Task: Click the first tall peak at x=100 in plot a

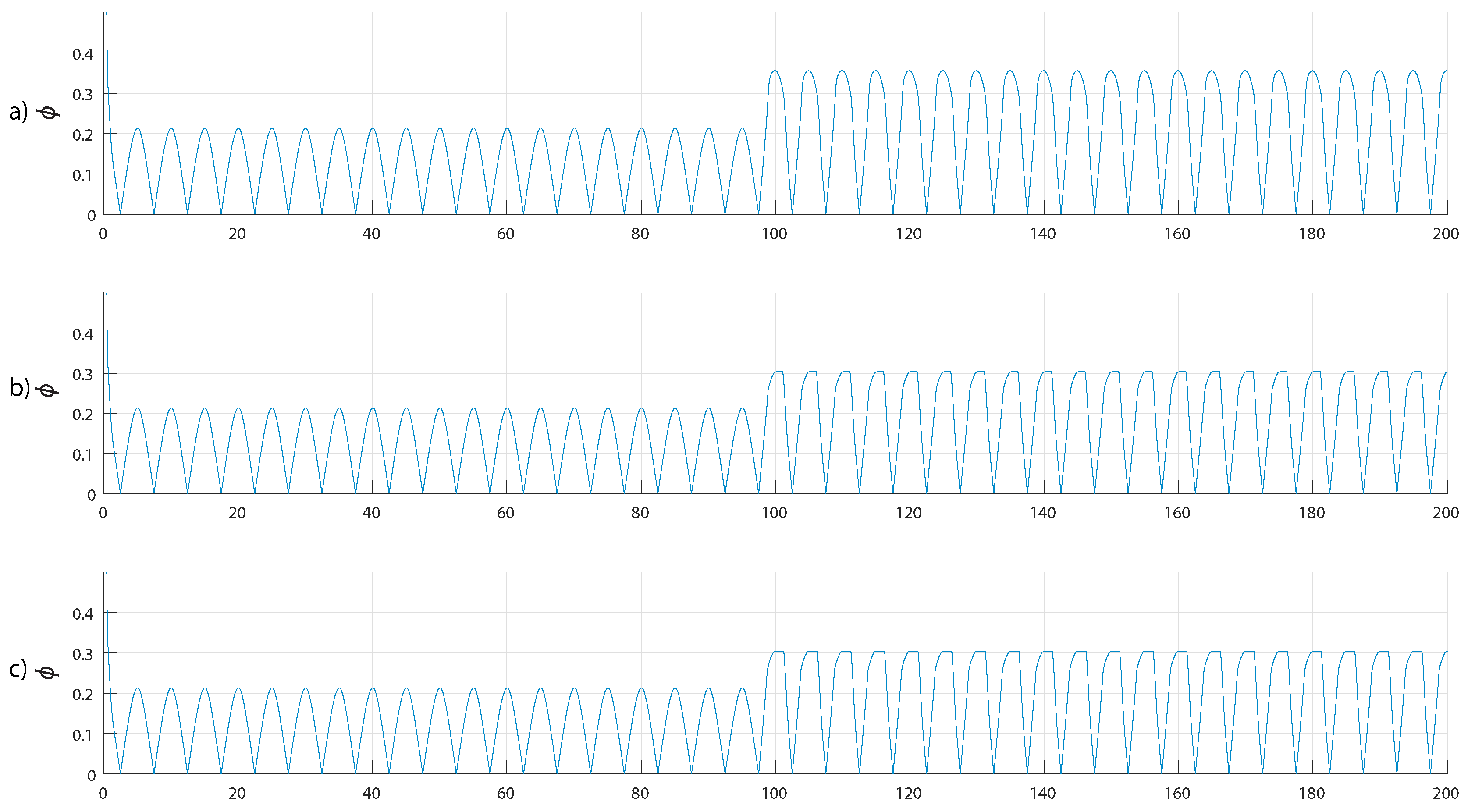Action: 775,71
